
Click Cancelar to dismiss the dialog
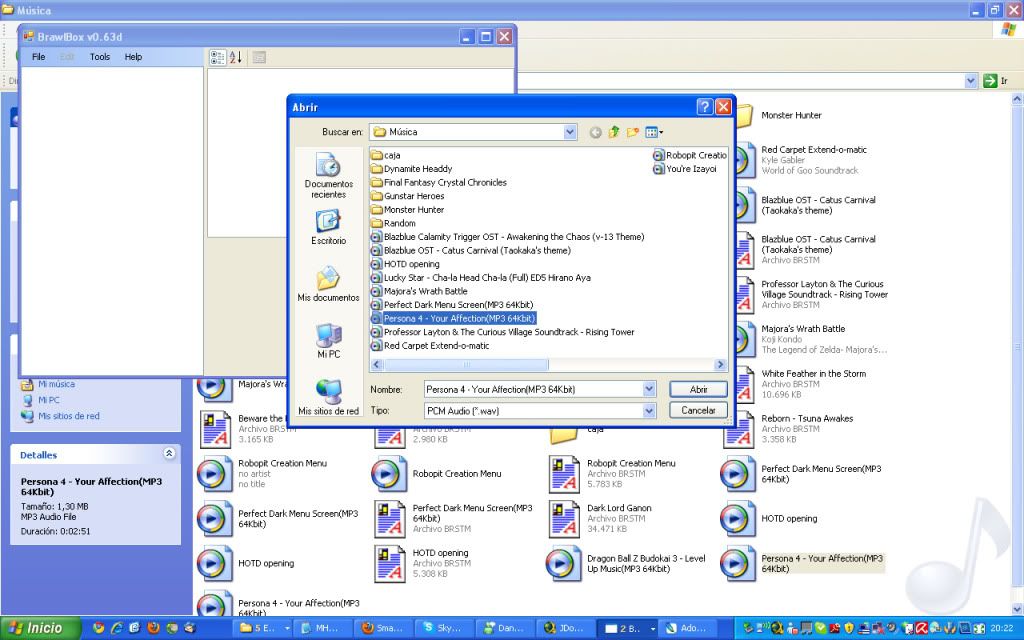(698, 410)
